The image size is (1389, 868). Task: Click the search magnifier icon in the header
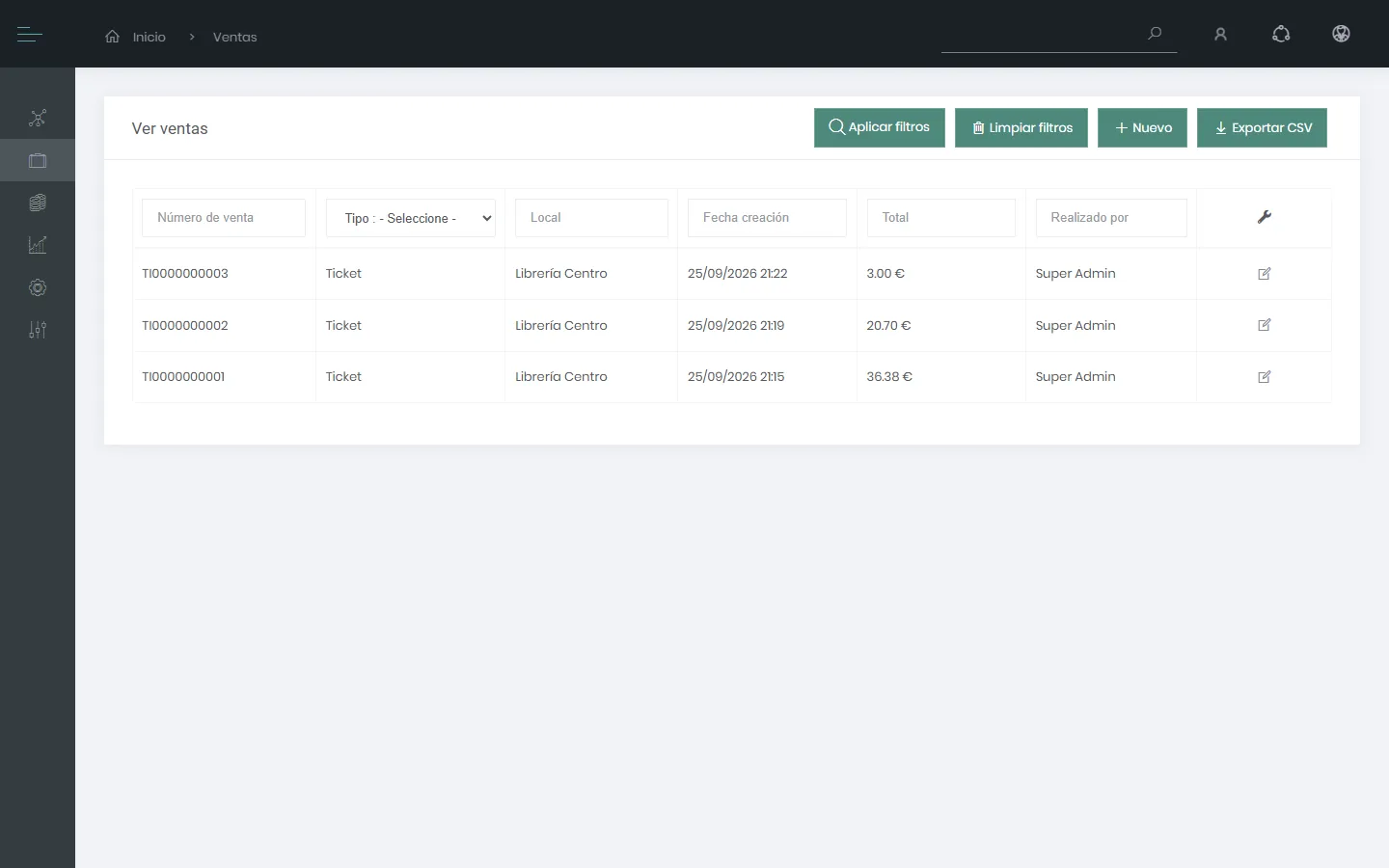(x=1155, y=34)
